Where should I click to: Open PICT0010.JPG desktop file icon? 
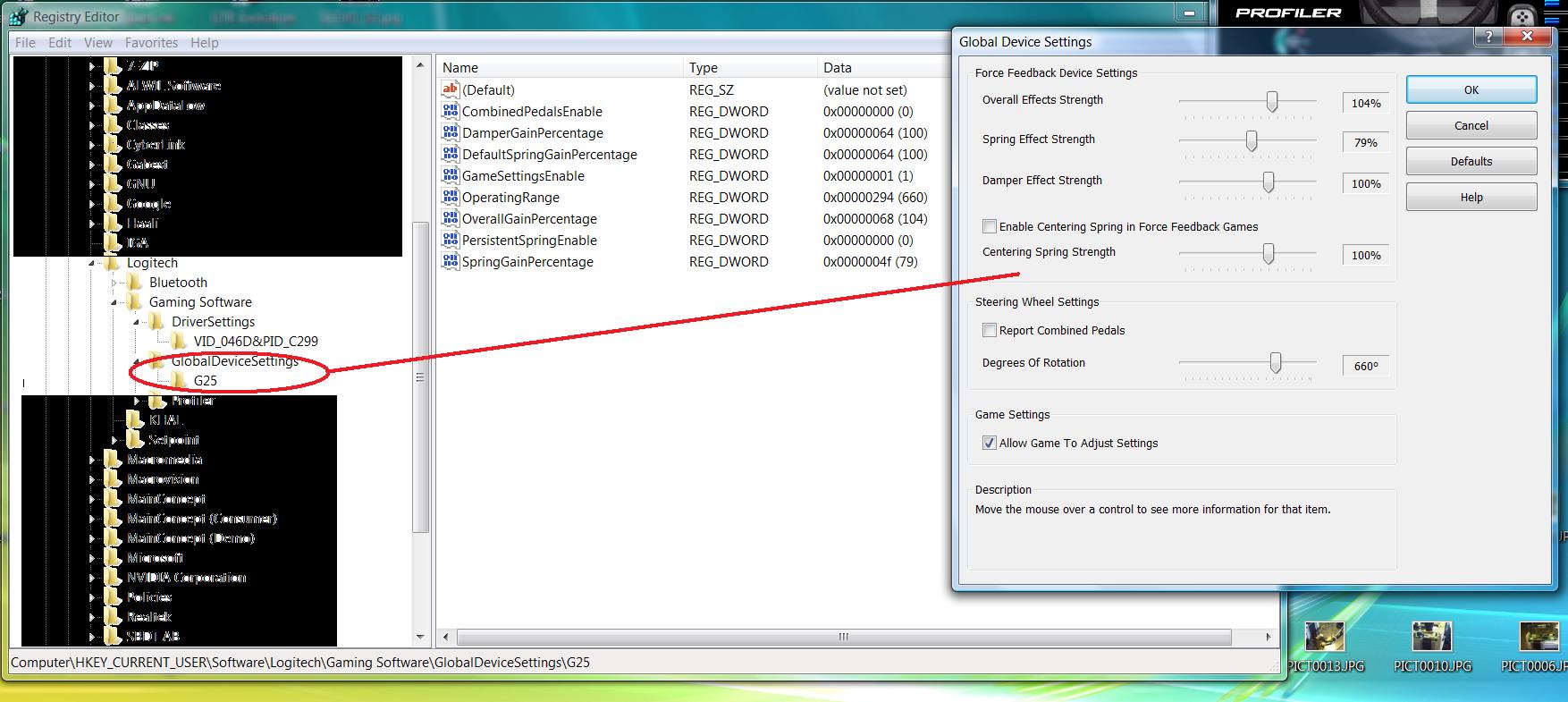point(1431,636)
